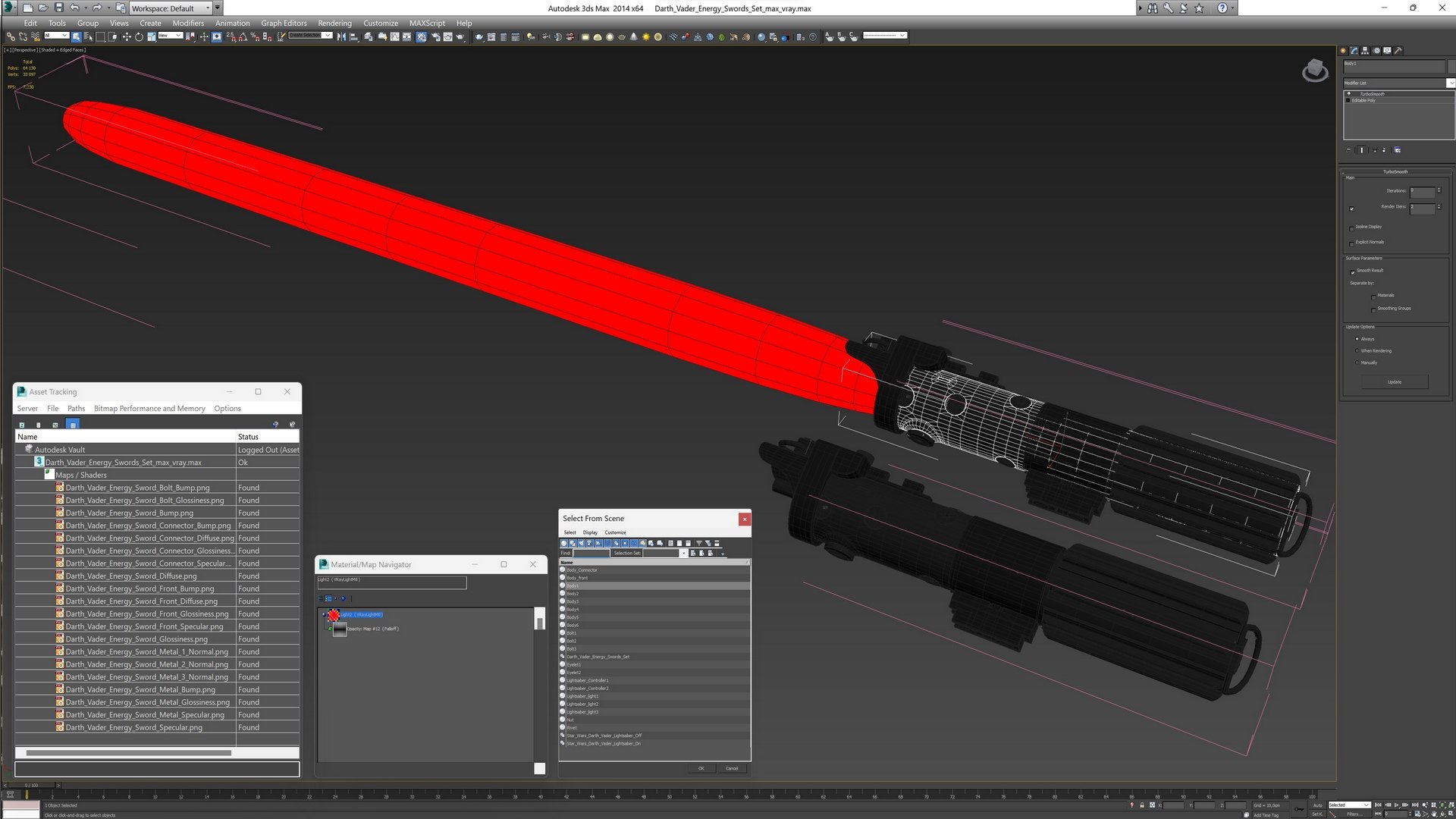Open the reference coordinate View dropdown
This screenshot has height=819, width=1456.
170,36
